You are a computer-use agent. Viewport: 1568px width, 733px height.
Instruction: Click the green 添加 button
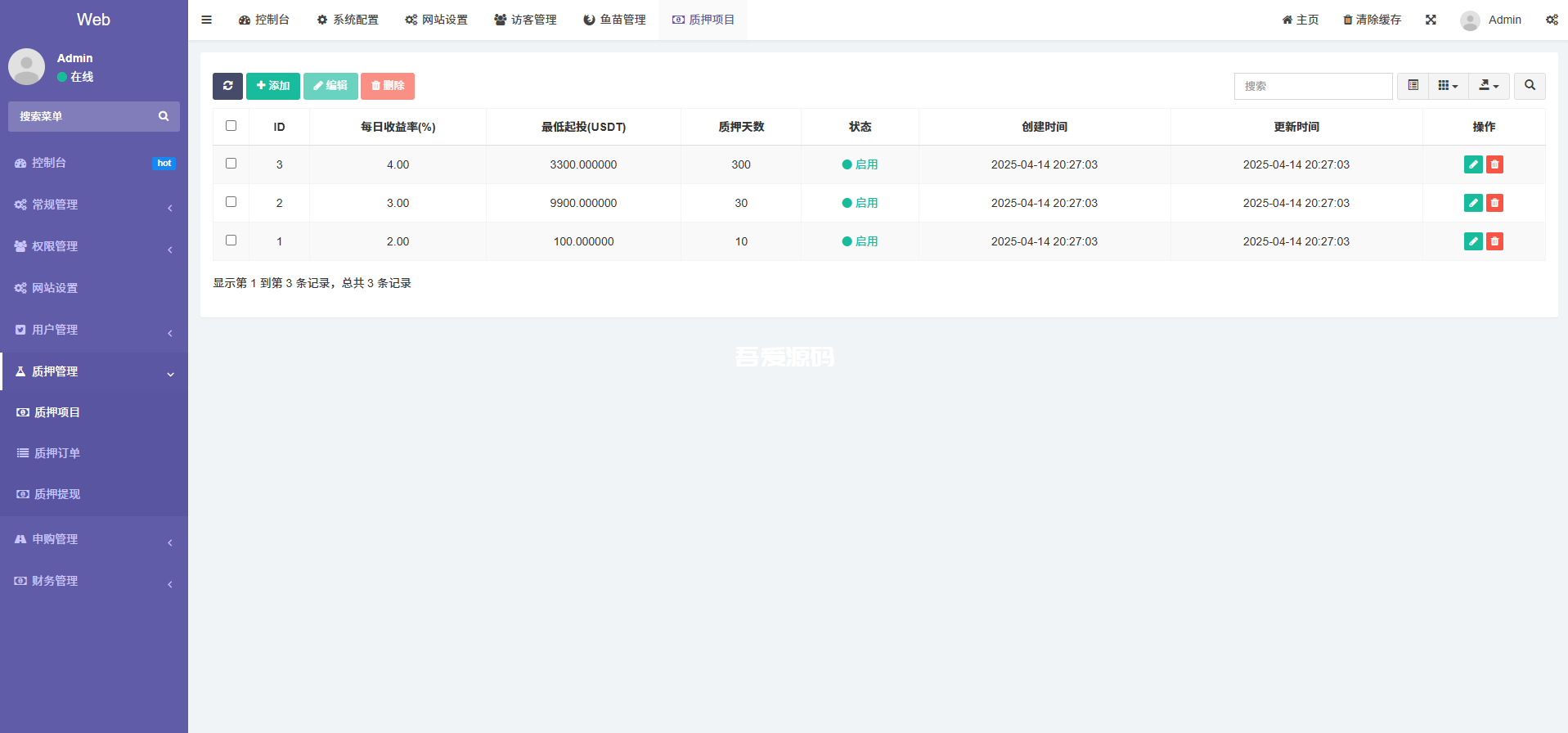pyautogui.click(x=273, y=86)
